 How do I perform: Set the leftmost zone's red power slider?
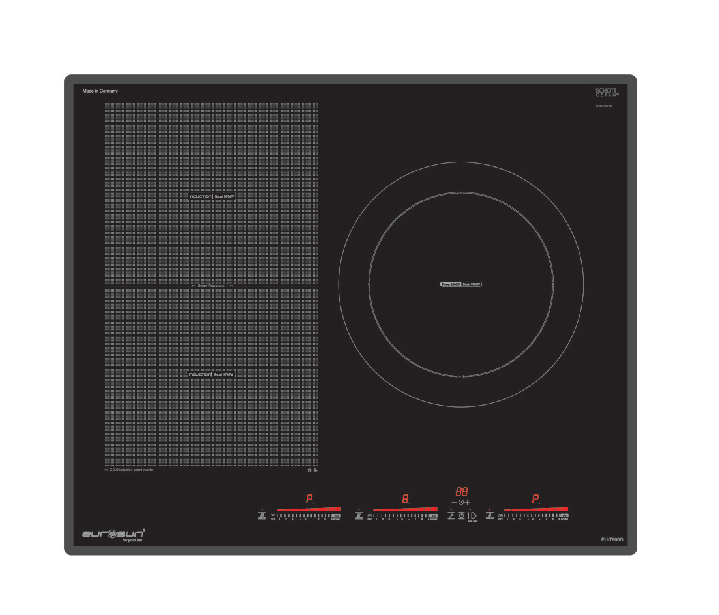pyautogui.click(x=309, y=509)
